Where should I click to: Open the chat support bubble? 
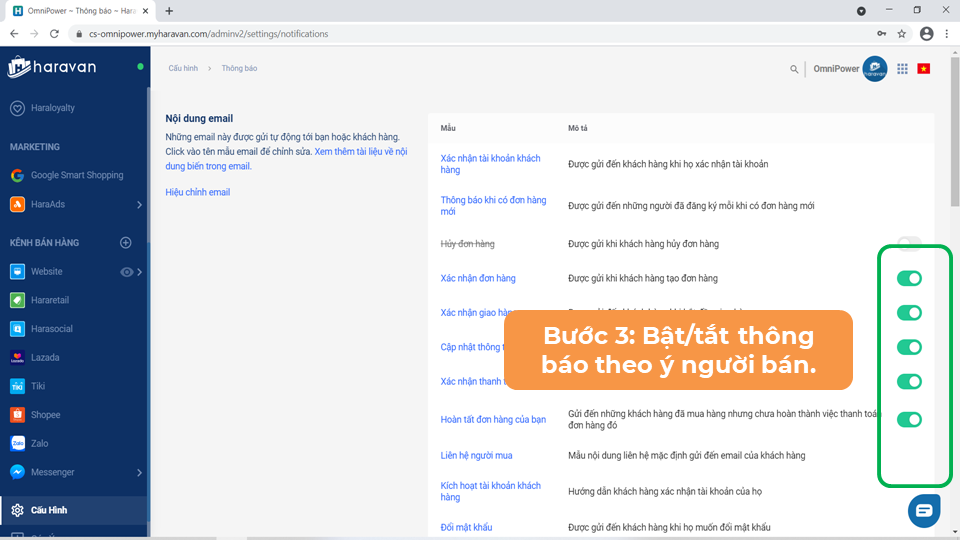(923, 510)
